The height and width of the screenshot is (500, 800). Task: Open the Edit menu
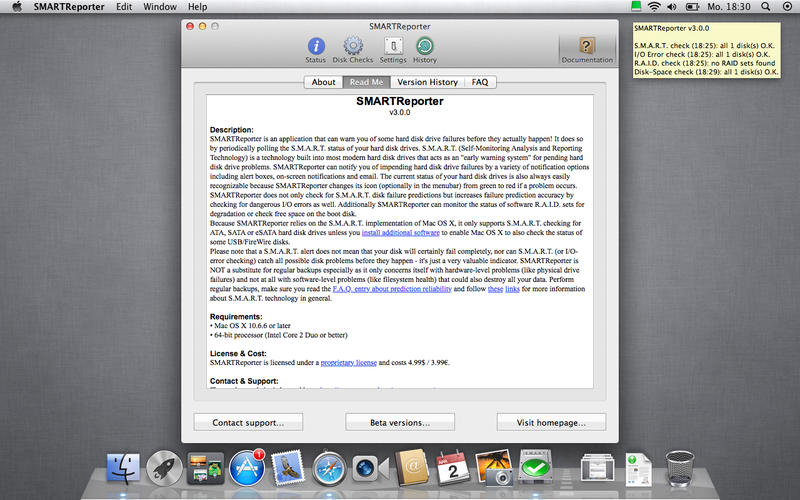[124, 7]
